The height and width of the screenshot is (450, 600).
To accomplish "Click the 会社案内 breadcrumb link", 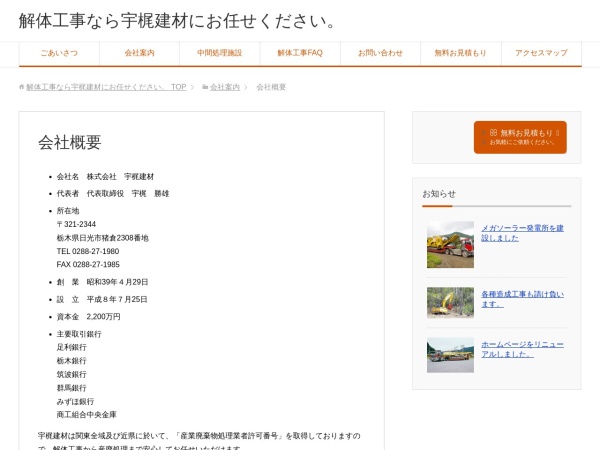I will click(225, 87).
